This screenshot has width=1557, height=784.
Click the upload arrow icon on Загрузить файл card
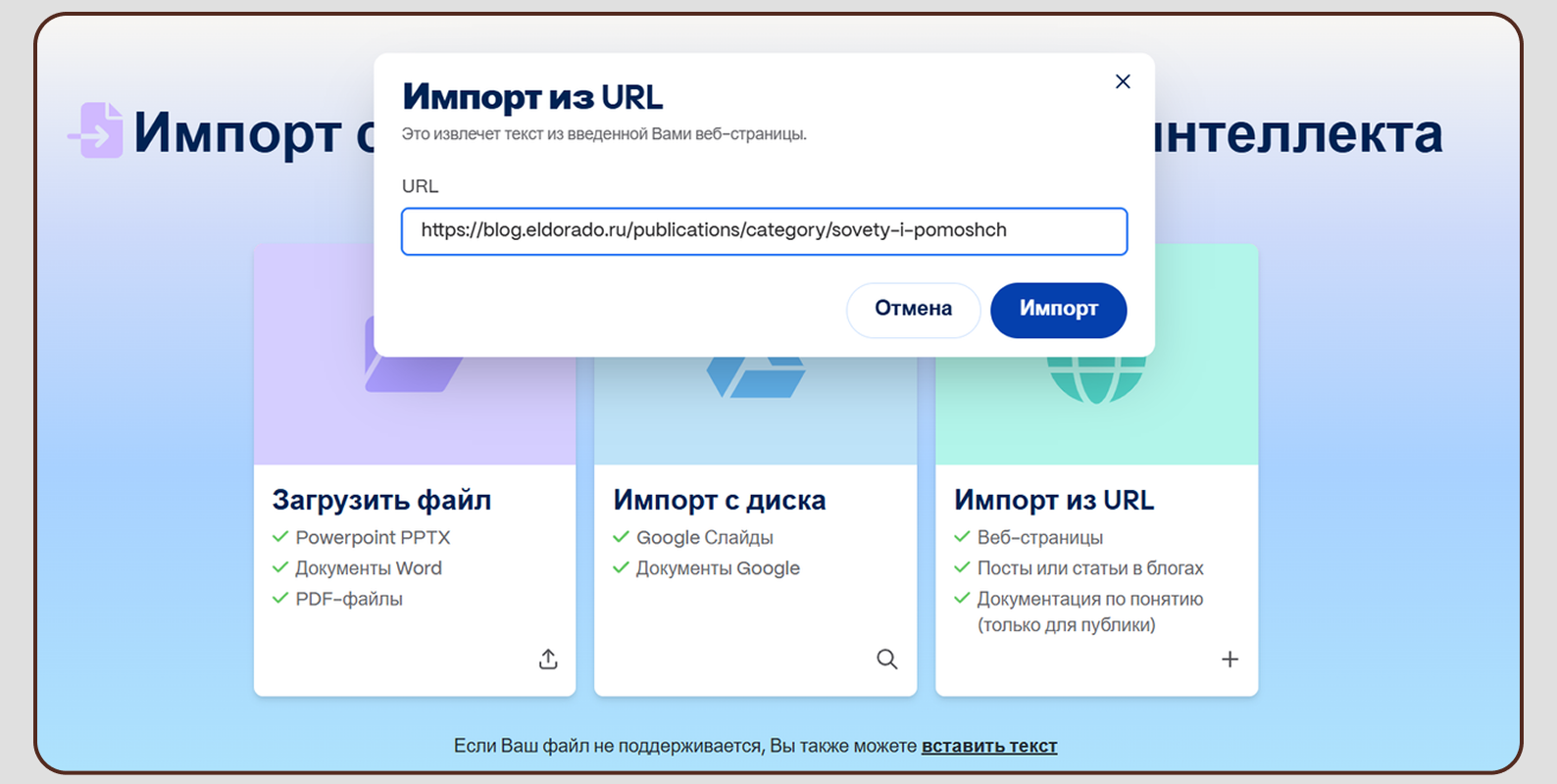click(x=548, y=660)
